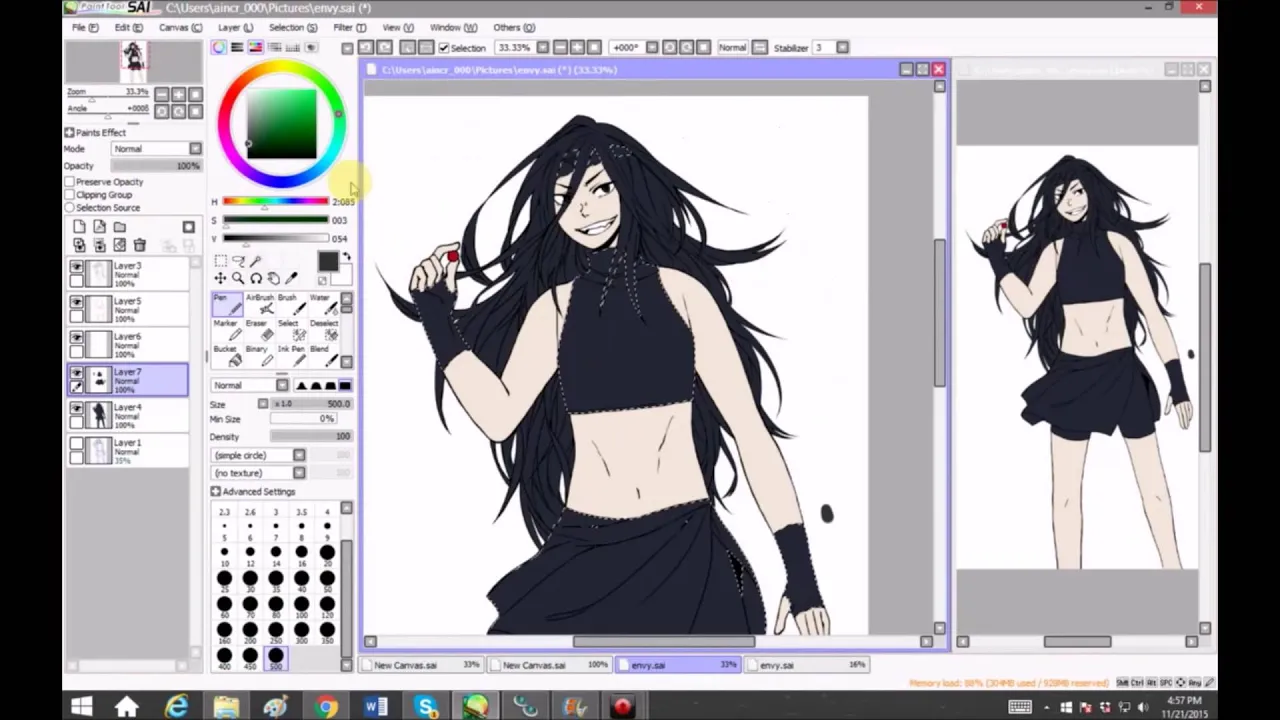Screen dimensions: 1280x720
Task: Select the Pen brush tool
Action: click(227, 304)
